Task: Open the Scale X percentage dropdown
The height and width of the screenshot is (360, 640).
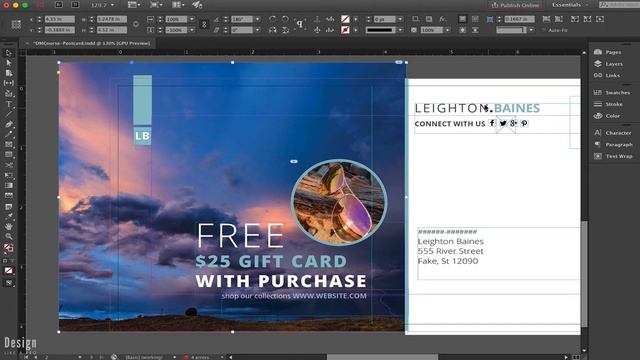Action: pos(192,19)
